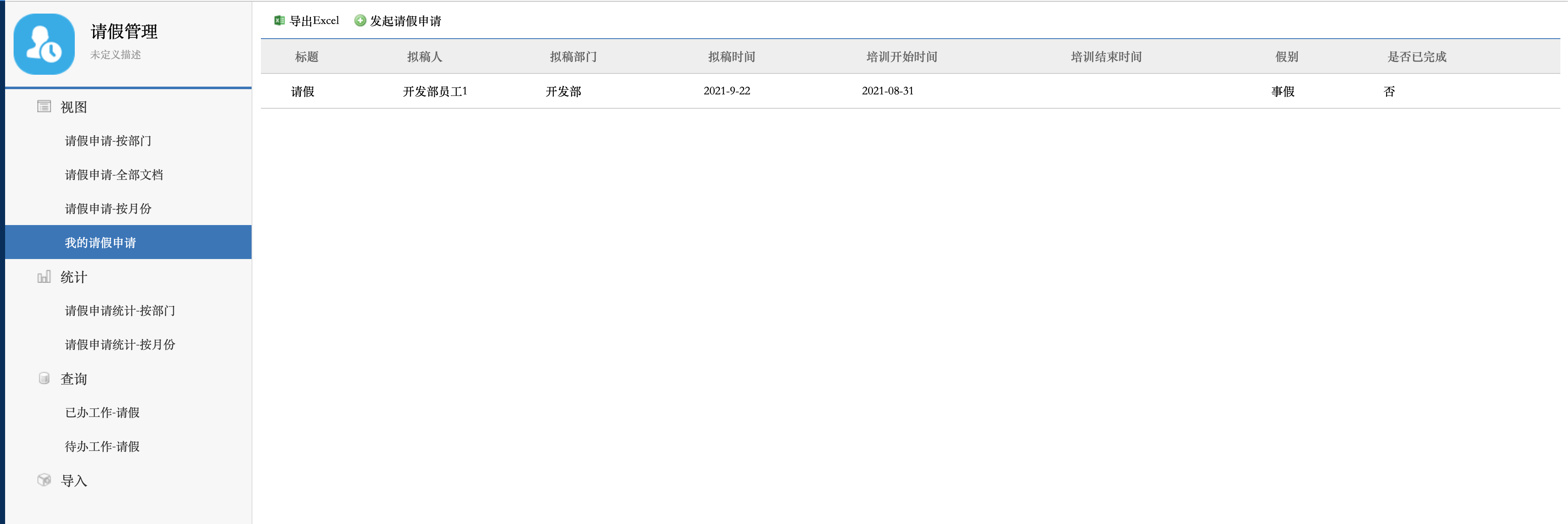The width and height of the screenshot is (1568, 524).
Task: Click the 拟稿人 column header
Action: [425, 56]
